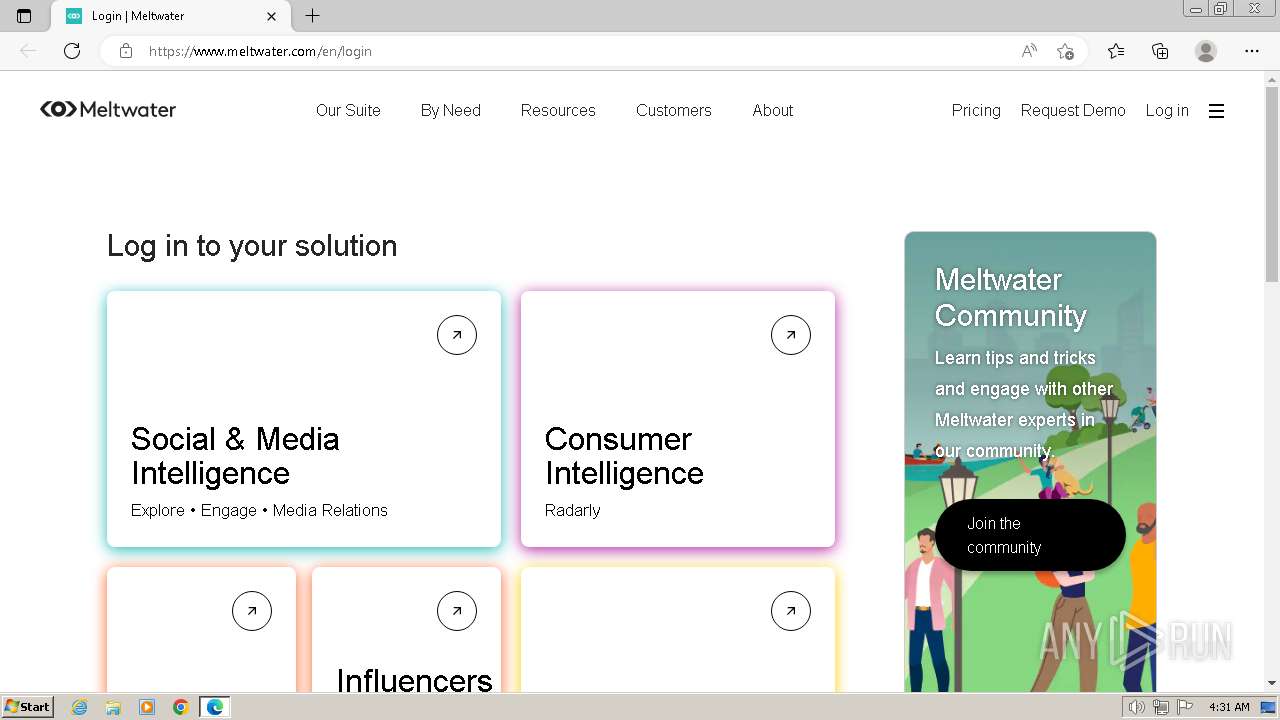View site information lock icon
Viewport: 1280px width, 720px height.
click(x=126, y=51)
